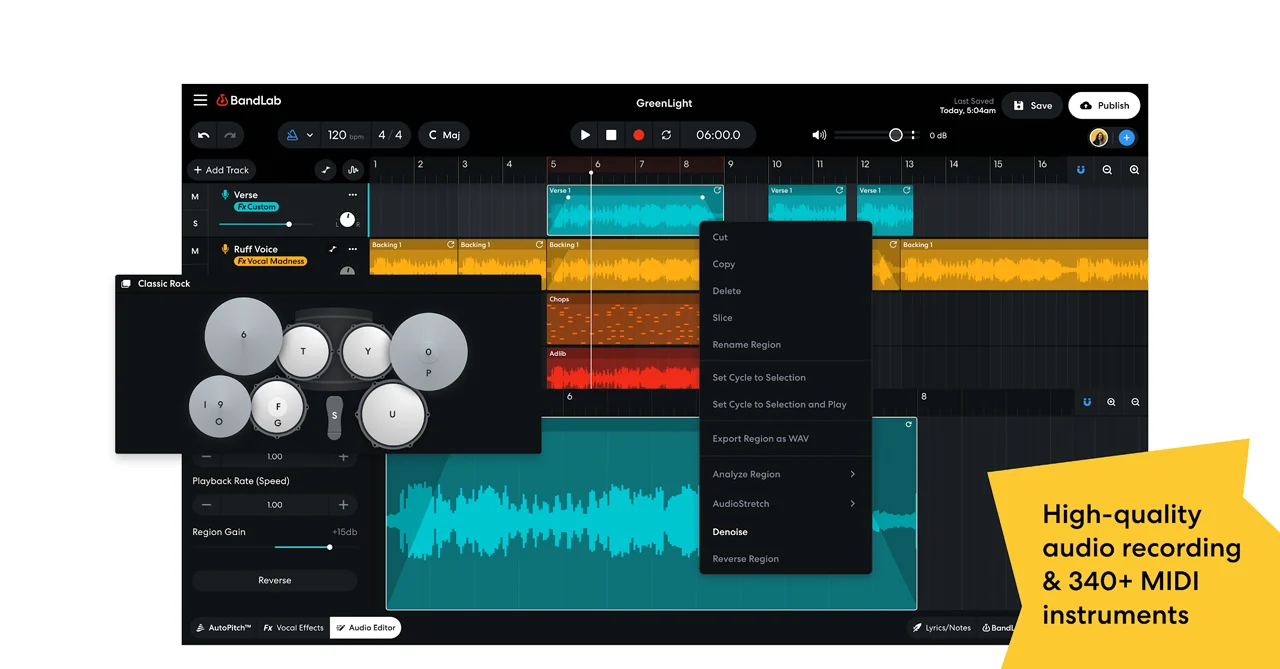Mute the Verse track
Image resolution: width=1280 pixels, height=669 pixels.
click(x=195, y=196)
